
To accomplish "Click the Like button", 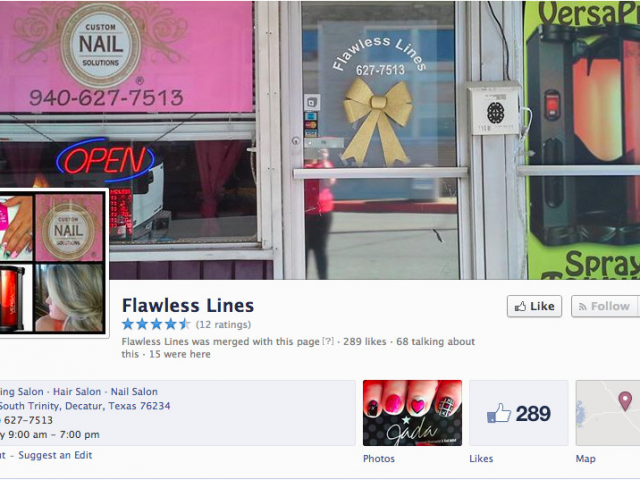I will [x=534, y=306].
